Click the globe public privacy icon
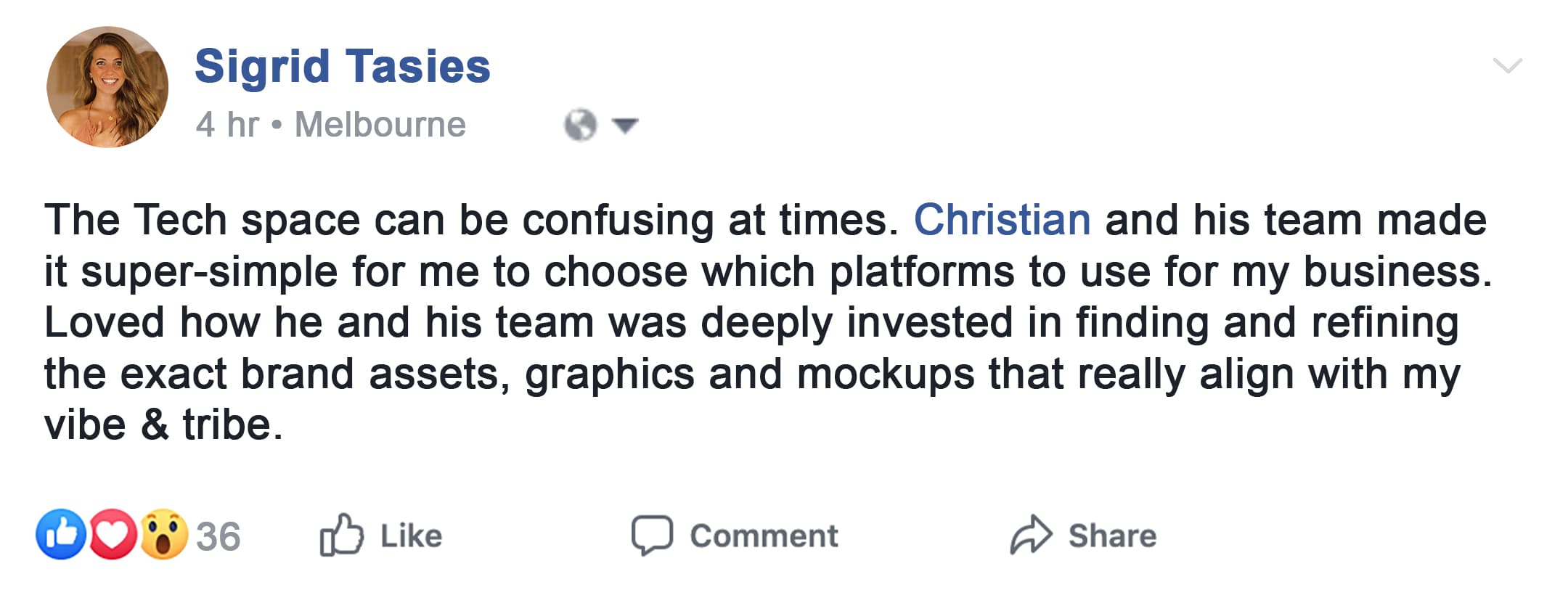This screenshot has width=1568, height=603. [580, 125]
